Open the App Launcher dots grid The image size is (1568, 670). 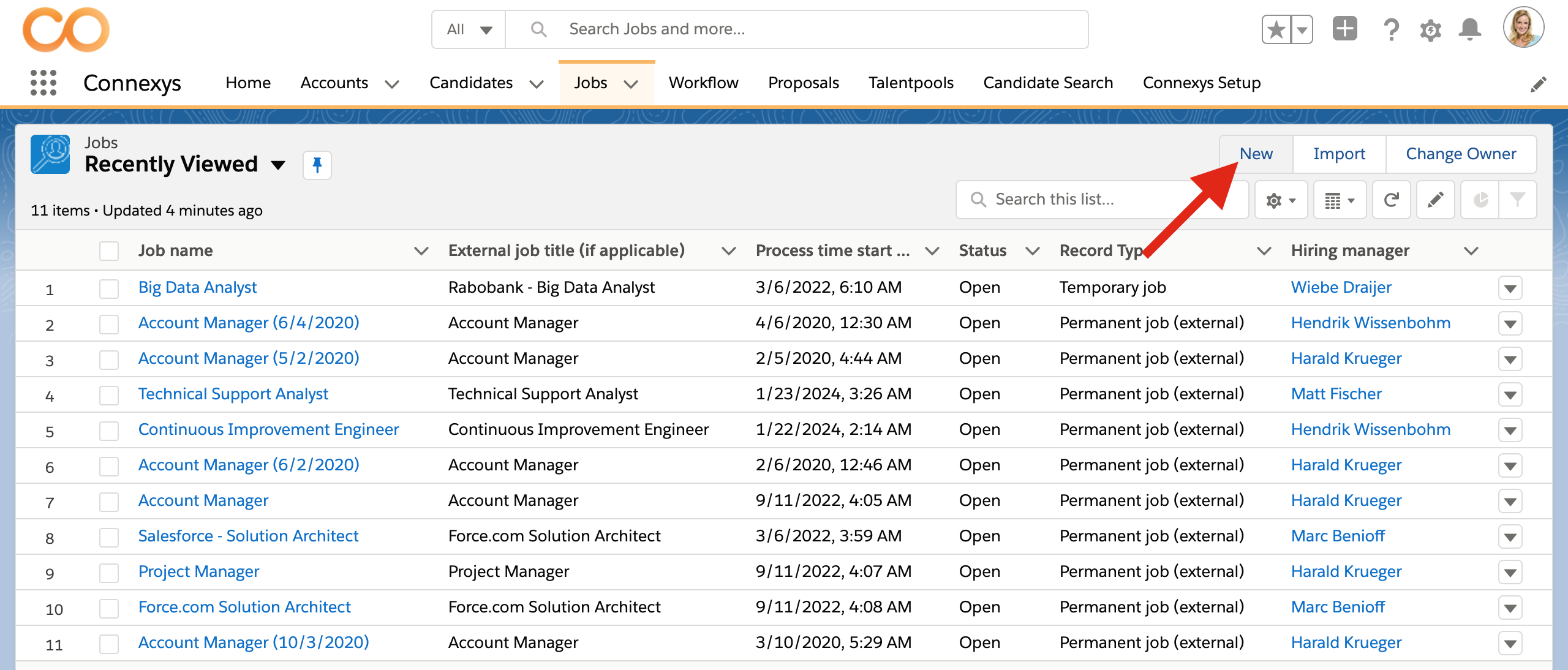43,83
